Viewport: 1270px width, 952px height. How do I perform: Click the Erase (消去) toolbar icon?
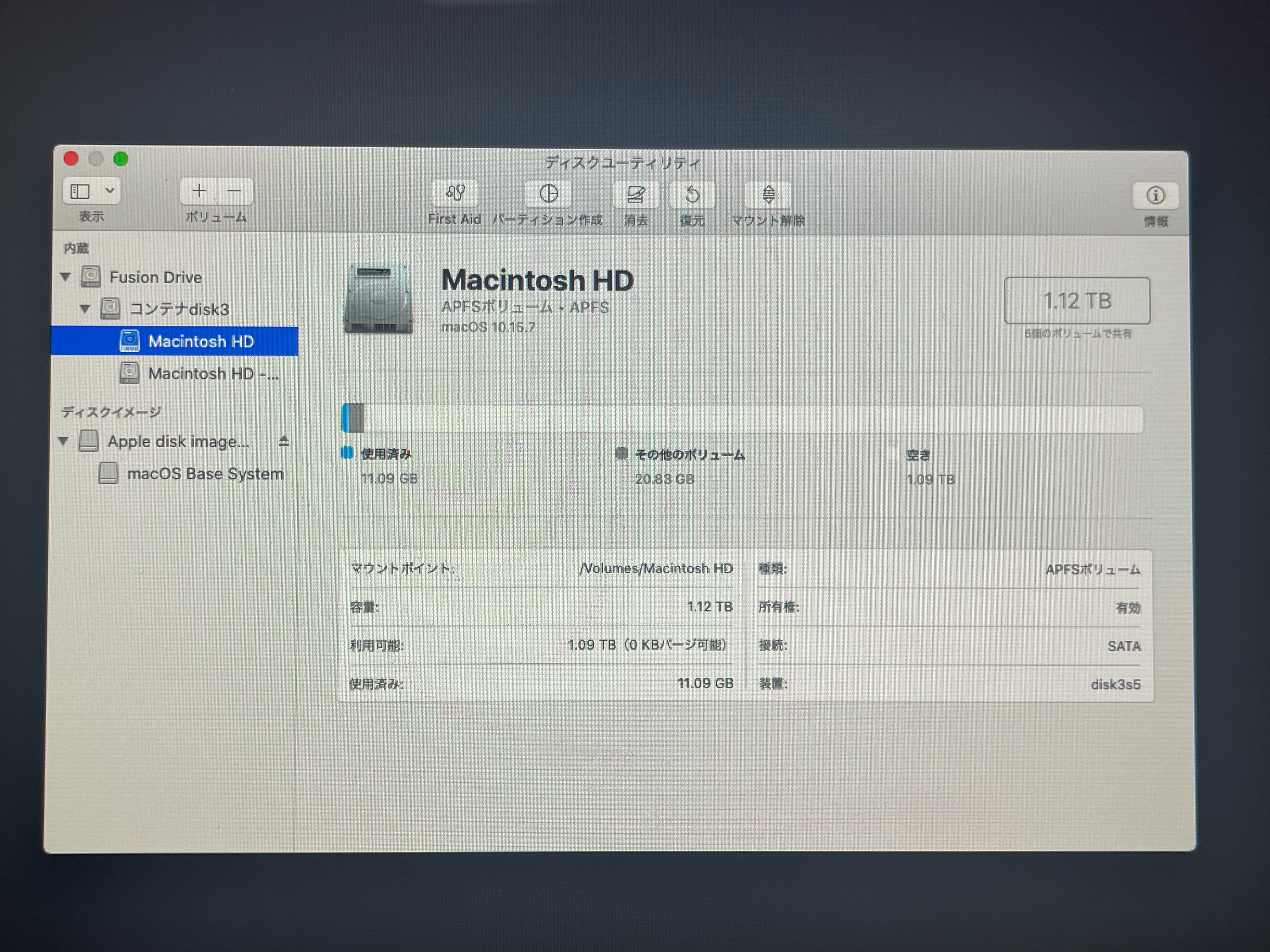[x=636, y=195]
